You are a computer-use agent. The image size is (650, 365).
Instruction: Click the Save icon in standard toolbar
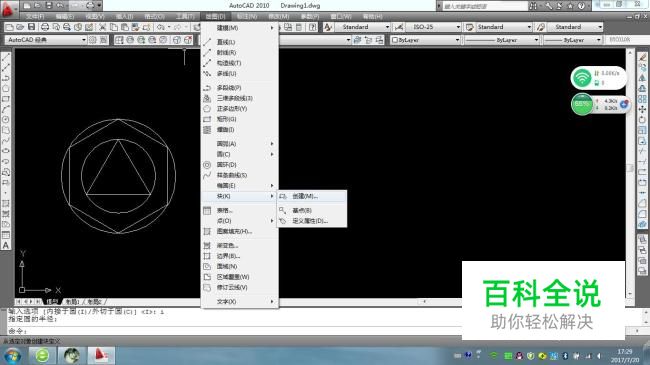click(31, 27)
